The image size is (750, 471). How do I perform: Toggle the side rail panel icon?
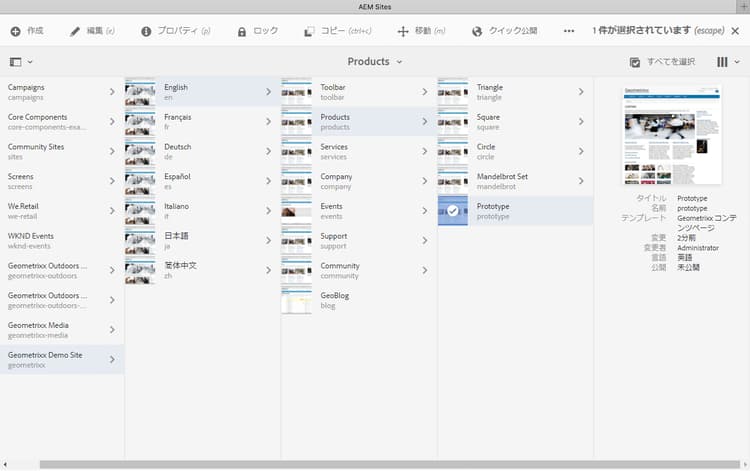point(15,62)
